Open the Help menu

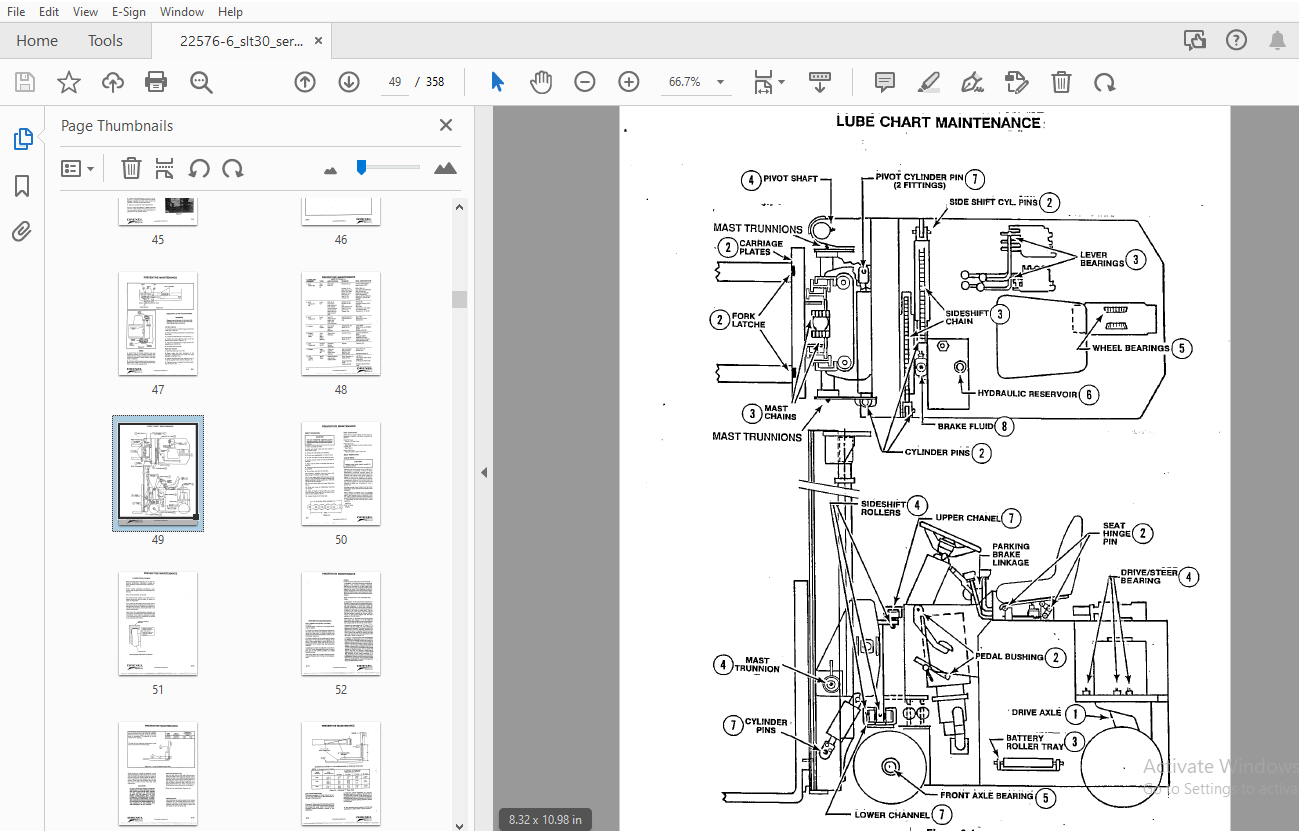tap(230, 11)
